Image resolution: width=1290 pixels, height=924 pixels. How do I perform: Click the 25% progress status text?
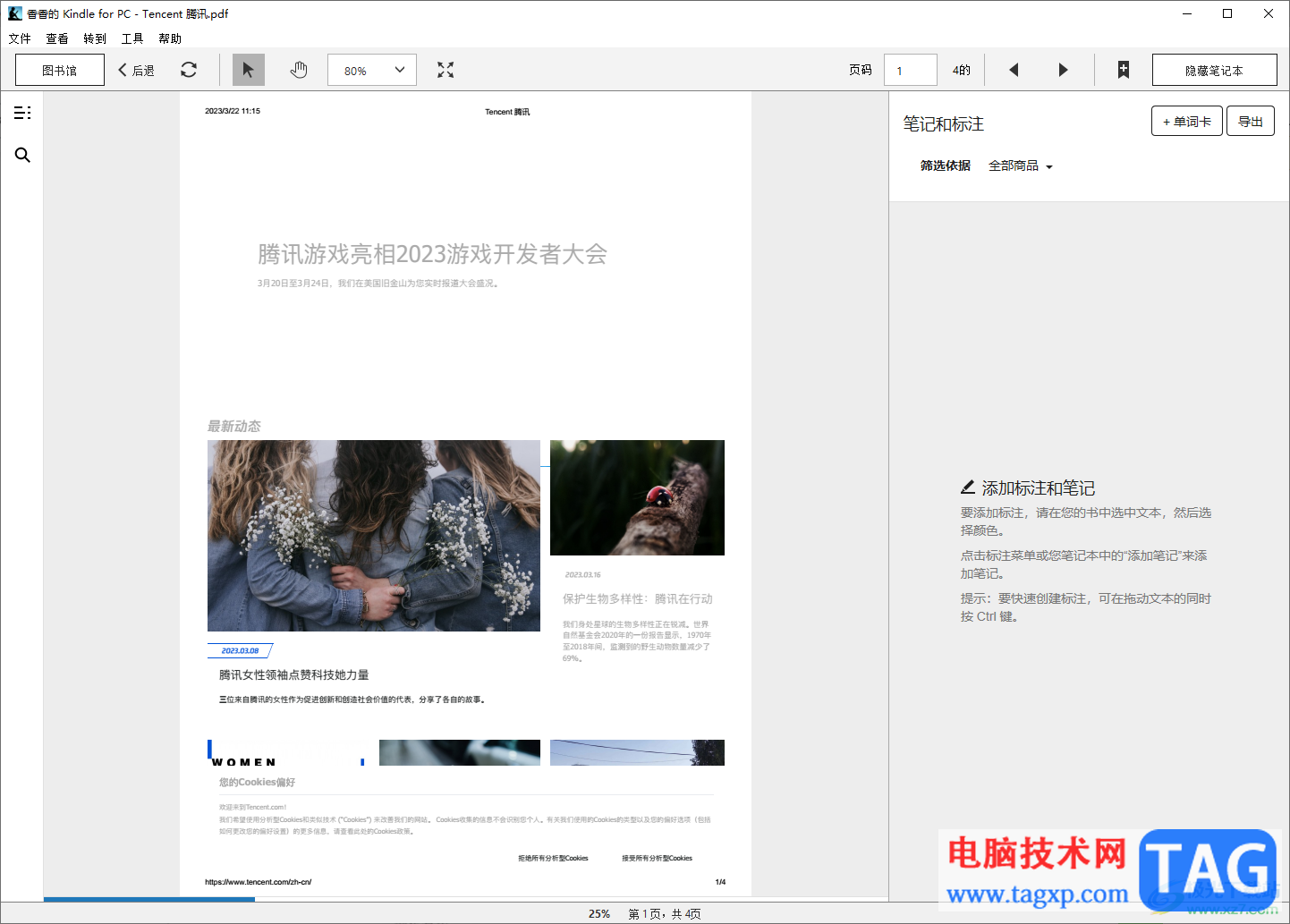point(599,913)
